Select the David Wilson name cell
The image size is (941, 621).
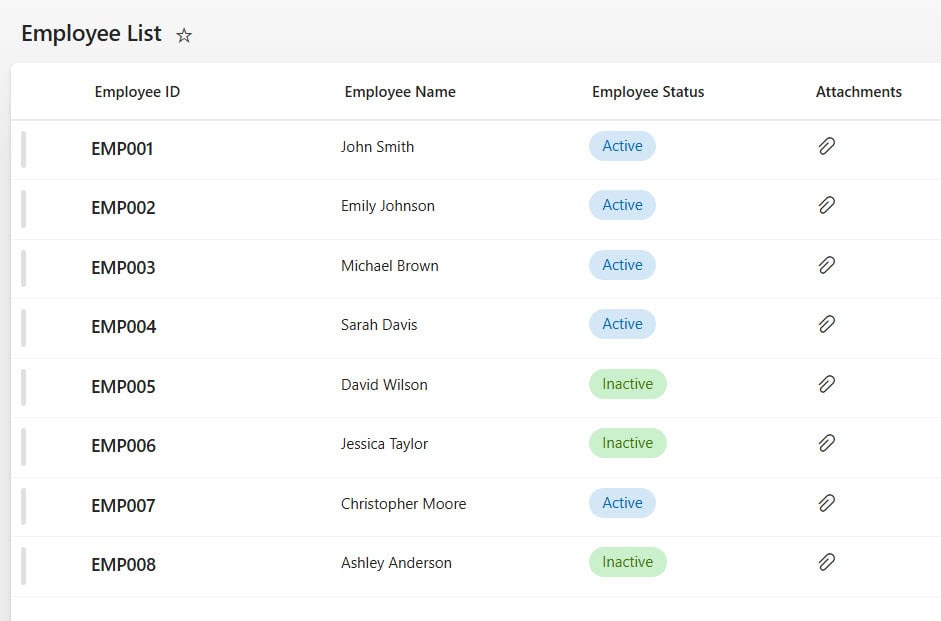(384, 385)
